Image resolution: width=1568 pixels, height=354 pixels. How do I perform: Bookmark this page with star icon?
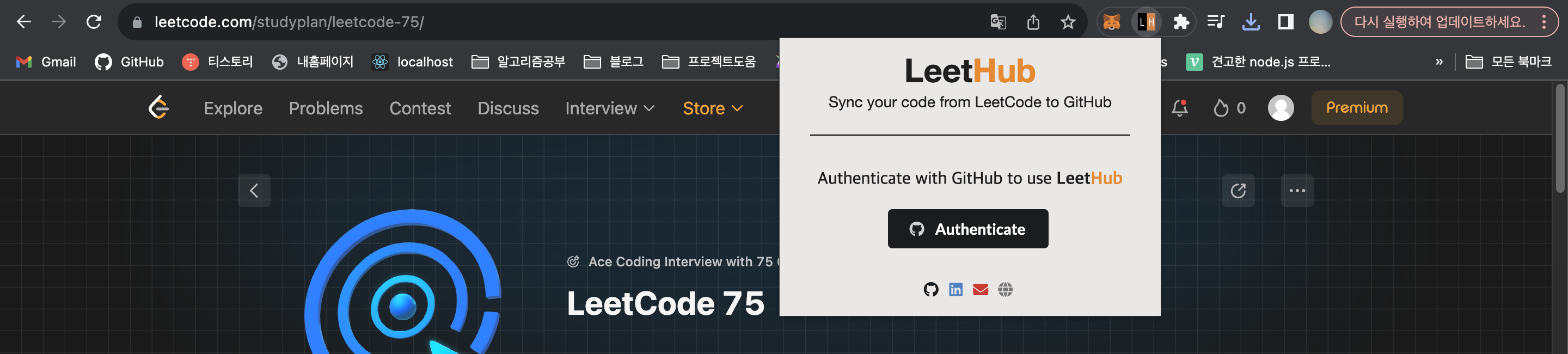[x=1068, y=22]
